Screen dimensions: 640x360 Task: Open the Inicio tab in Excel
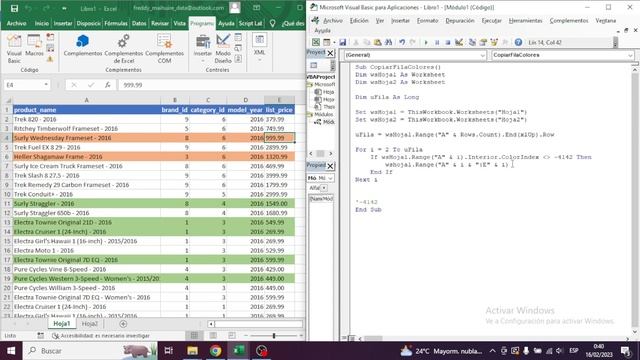(x=42, y=24)
